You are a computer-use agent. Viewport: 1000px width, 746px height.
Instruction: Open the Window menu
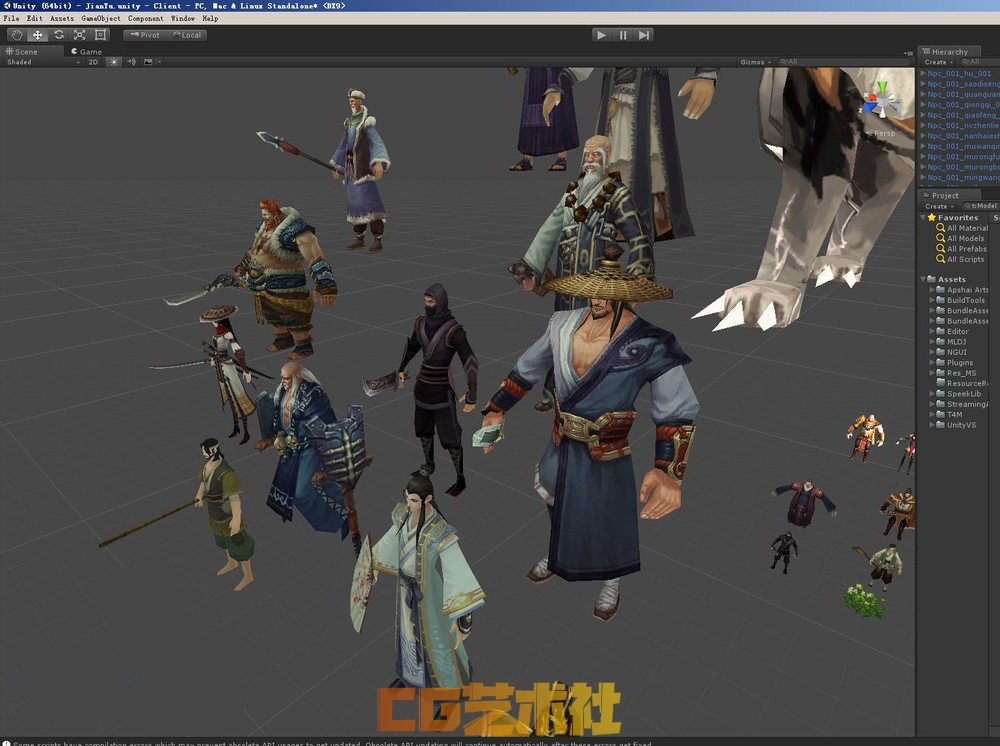182,18
